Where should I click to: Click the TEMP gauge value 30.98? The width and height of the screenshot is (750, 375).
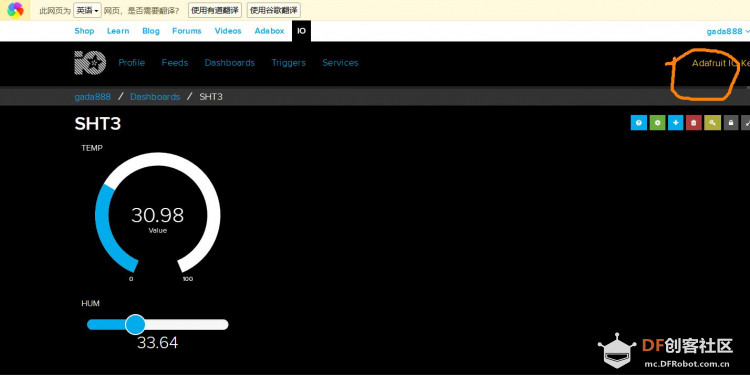(157, 215)
